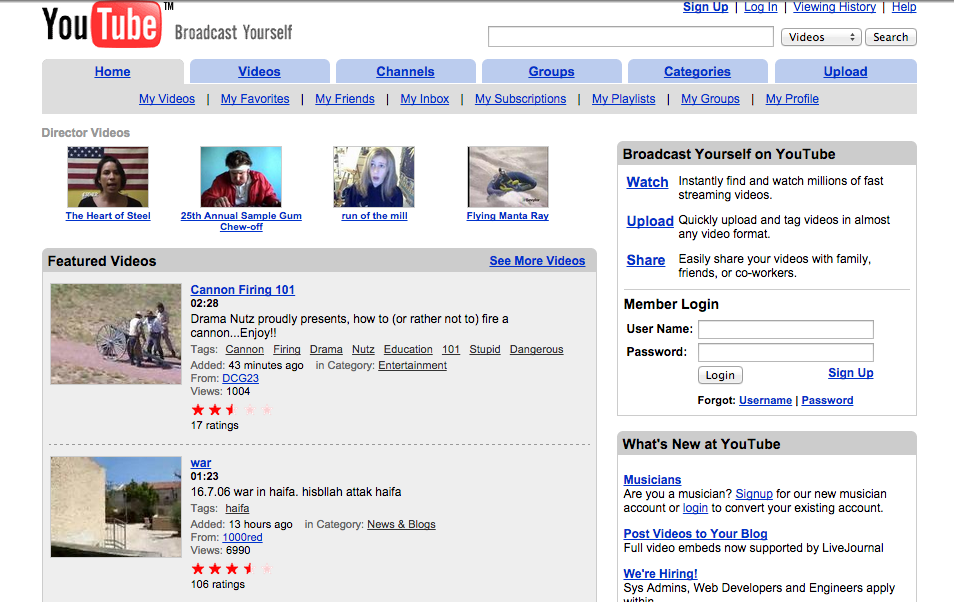This screenshot has height=602, width=954.
Task: Click run of the mill title link
Action: pos(374,215)
